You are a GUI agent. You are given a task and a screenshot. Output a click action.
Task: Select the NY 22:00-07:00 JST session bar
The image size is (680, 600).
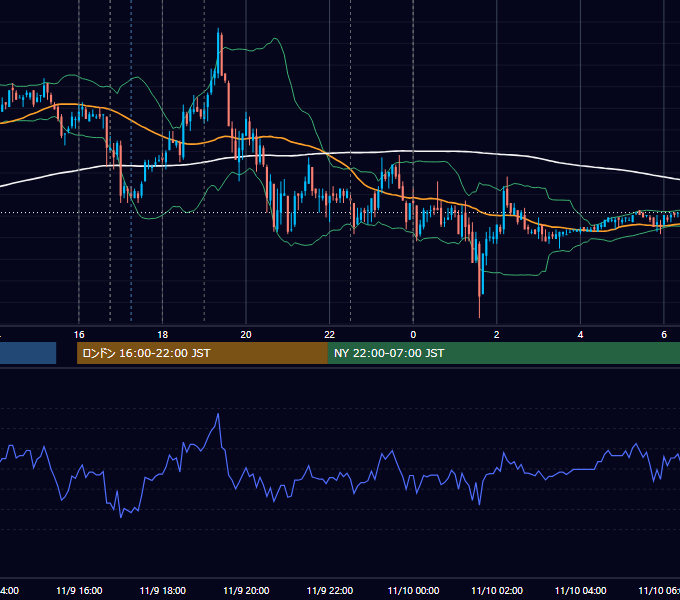tap(503, 353)
